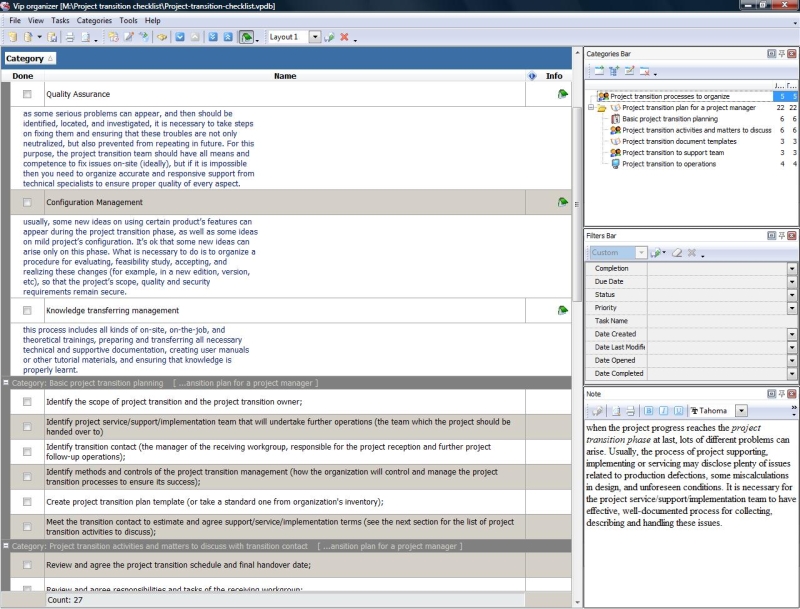The height and width of the screenshot is (609, 800).
Task: Toggle Italic in the Note panel toolbar
Action: [663, 410]
